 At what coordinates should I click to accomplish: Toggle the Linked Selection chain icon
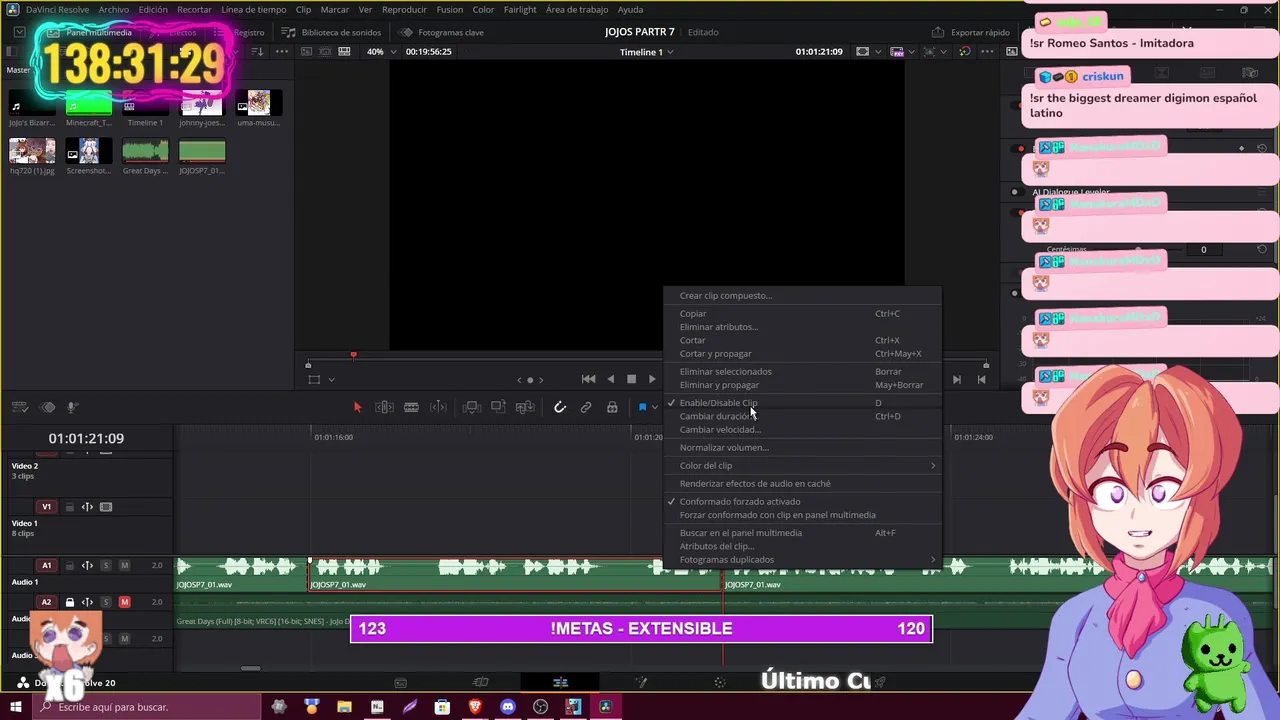coord(586,407)
